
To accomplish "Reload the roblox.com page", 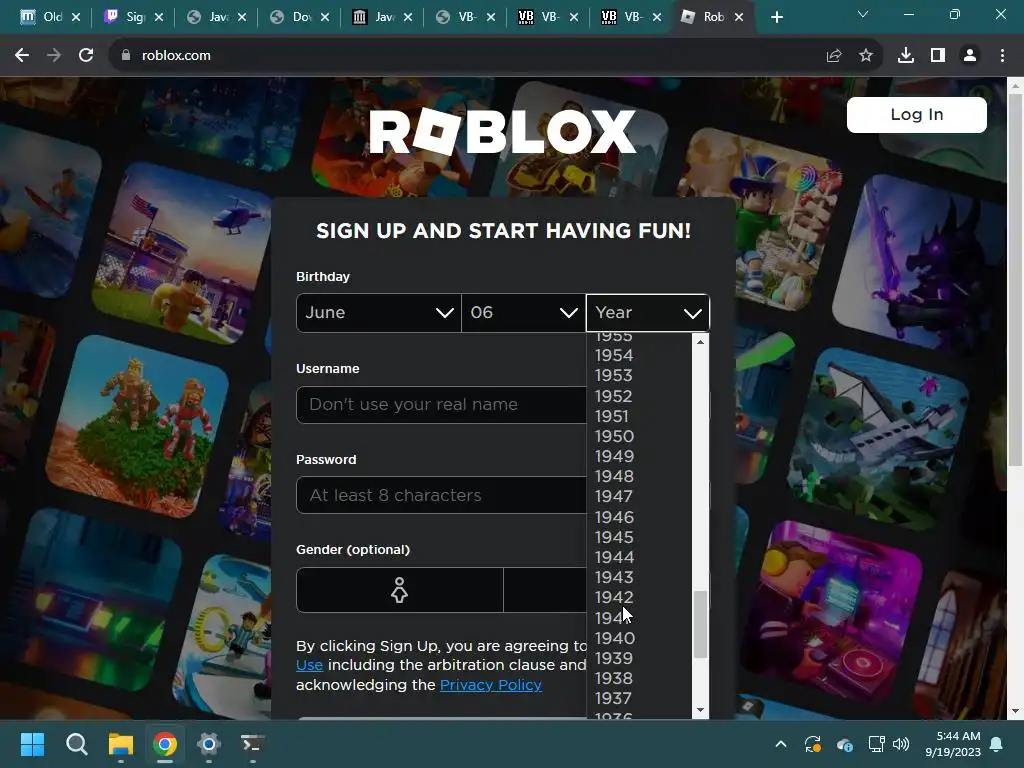I will pos(86,56).
